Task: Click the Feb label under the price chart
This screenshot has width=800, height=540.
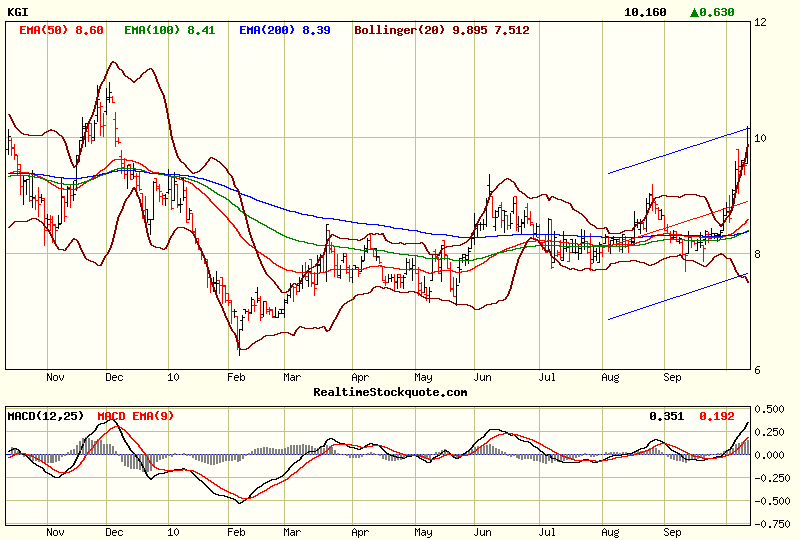Action: pos(236,377)
